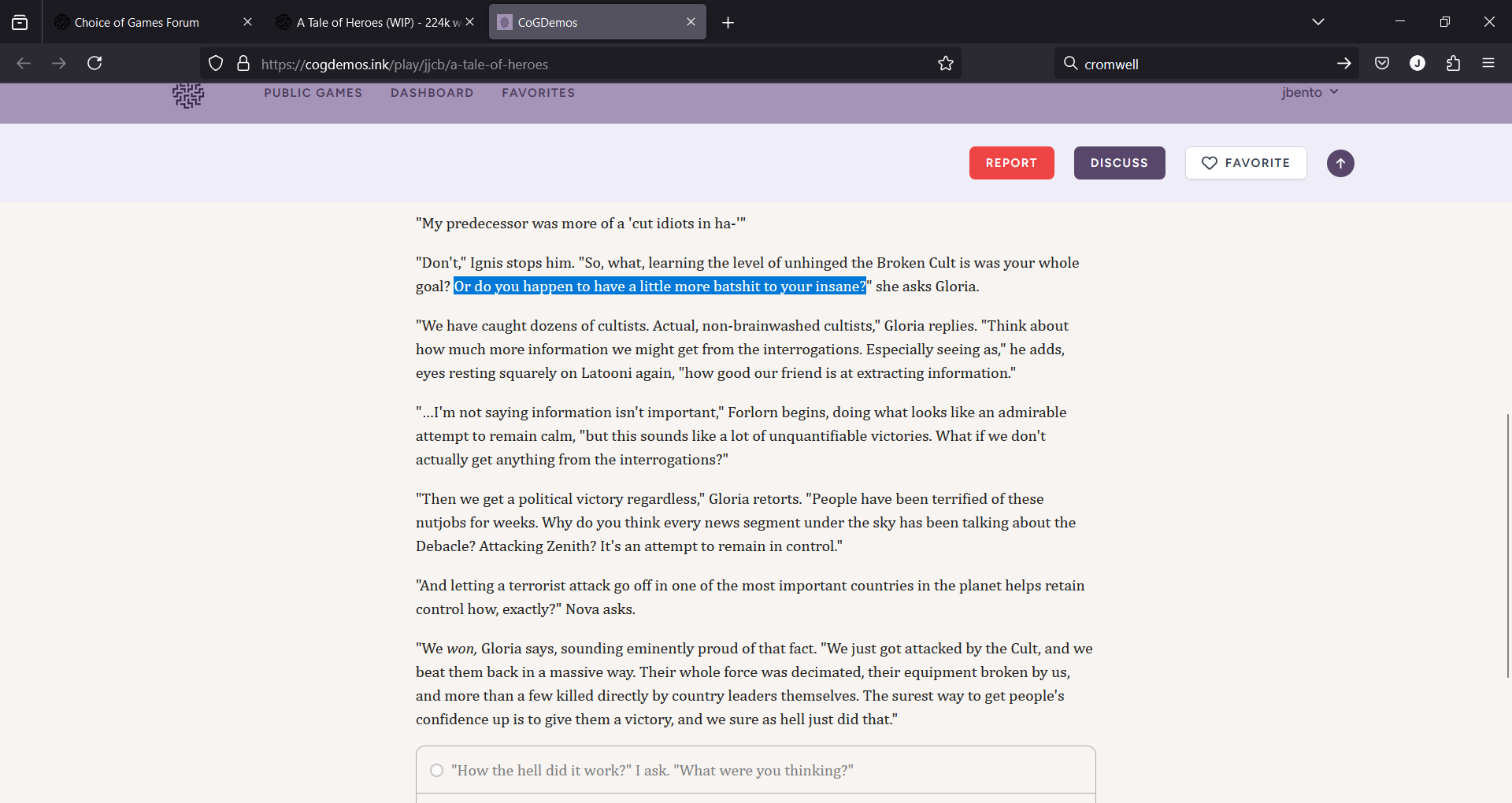Add game to favorites with Favorite button
The image size is (1512, 803).
(1246, 163)
